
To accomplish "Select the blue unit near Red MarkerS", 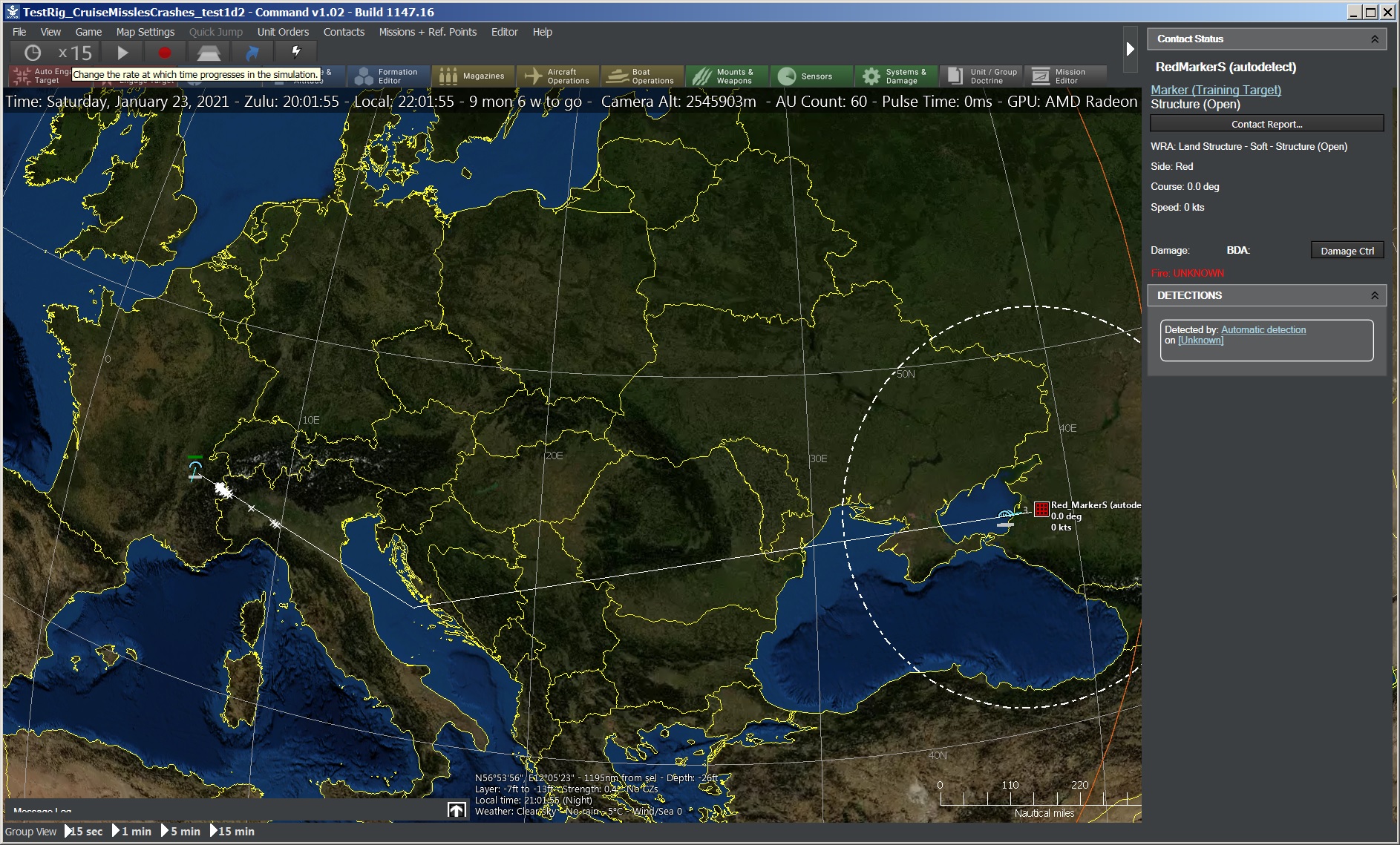I will tap(1006, 518).
